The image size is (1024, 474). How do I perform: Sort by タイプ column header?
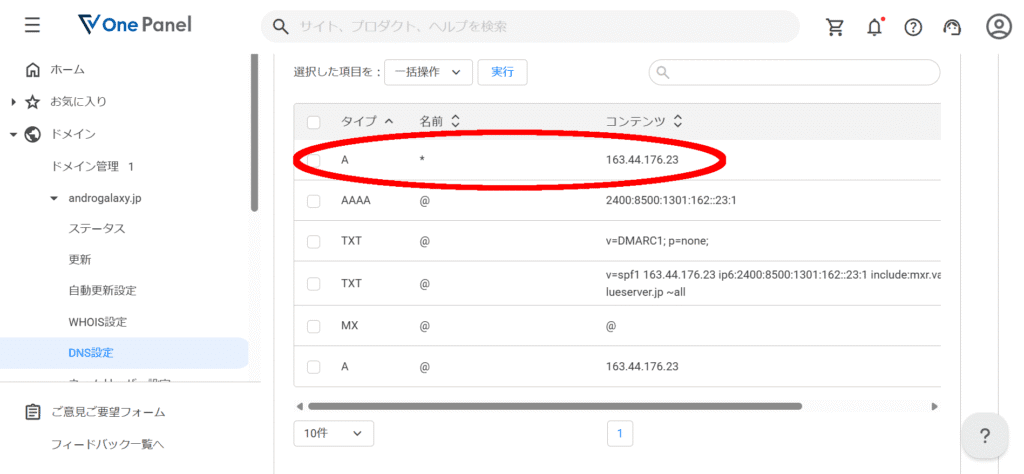pyautogui.click(x=367, y=121)
